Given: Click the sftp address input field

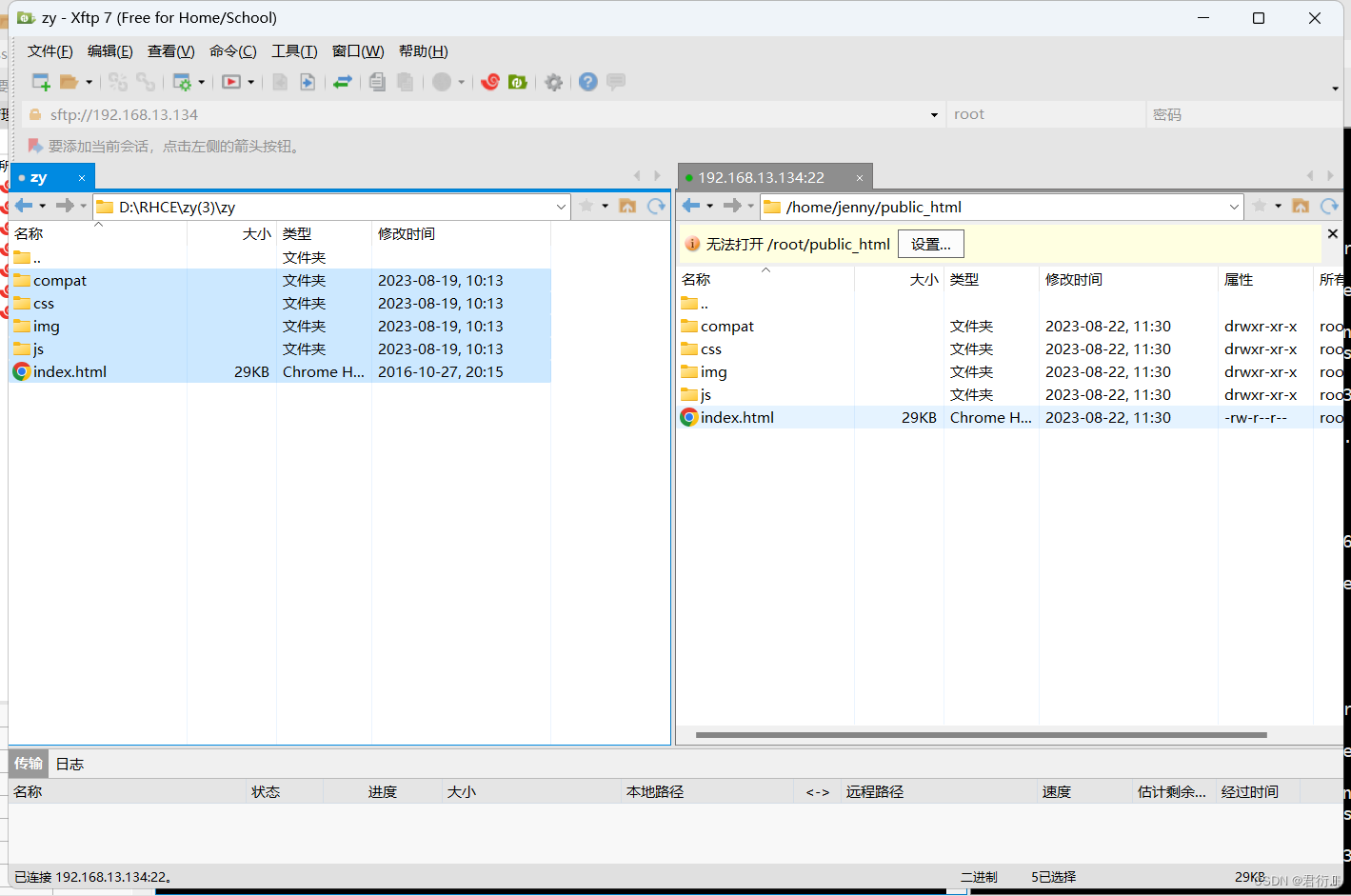Looking at the screenshot, I should pyautogui.click(x=486, y=114).
